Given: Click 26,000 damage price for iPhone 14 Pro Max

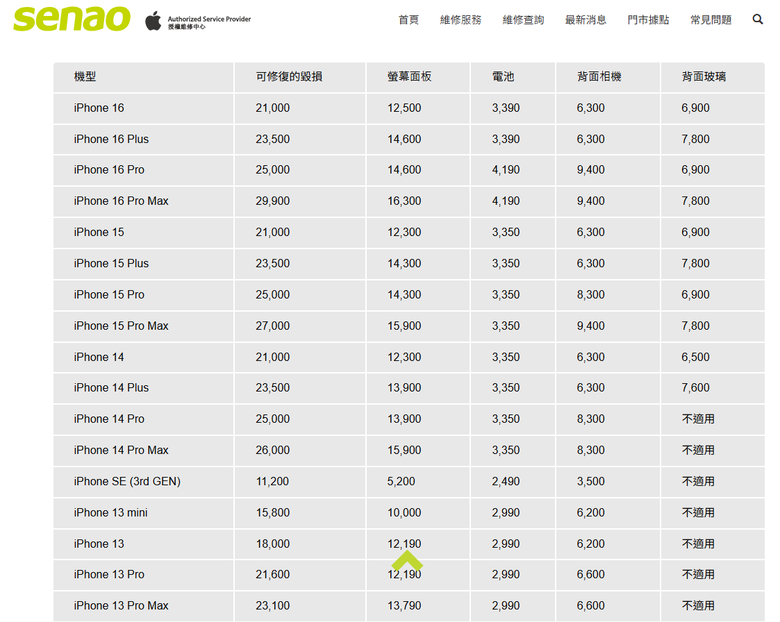Looking at the screenshot, I should [x=273, y=450].
